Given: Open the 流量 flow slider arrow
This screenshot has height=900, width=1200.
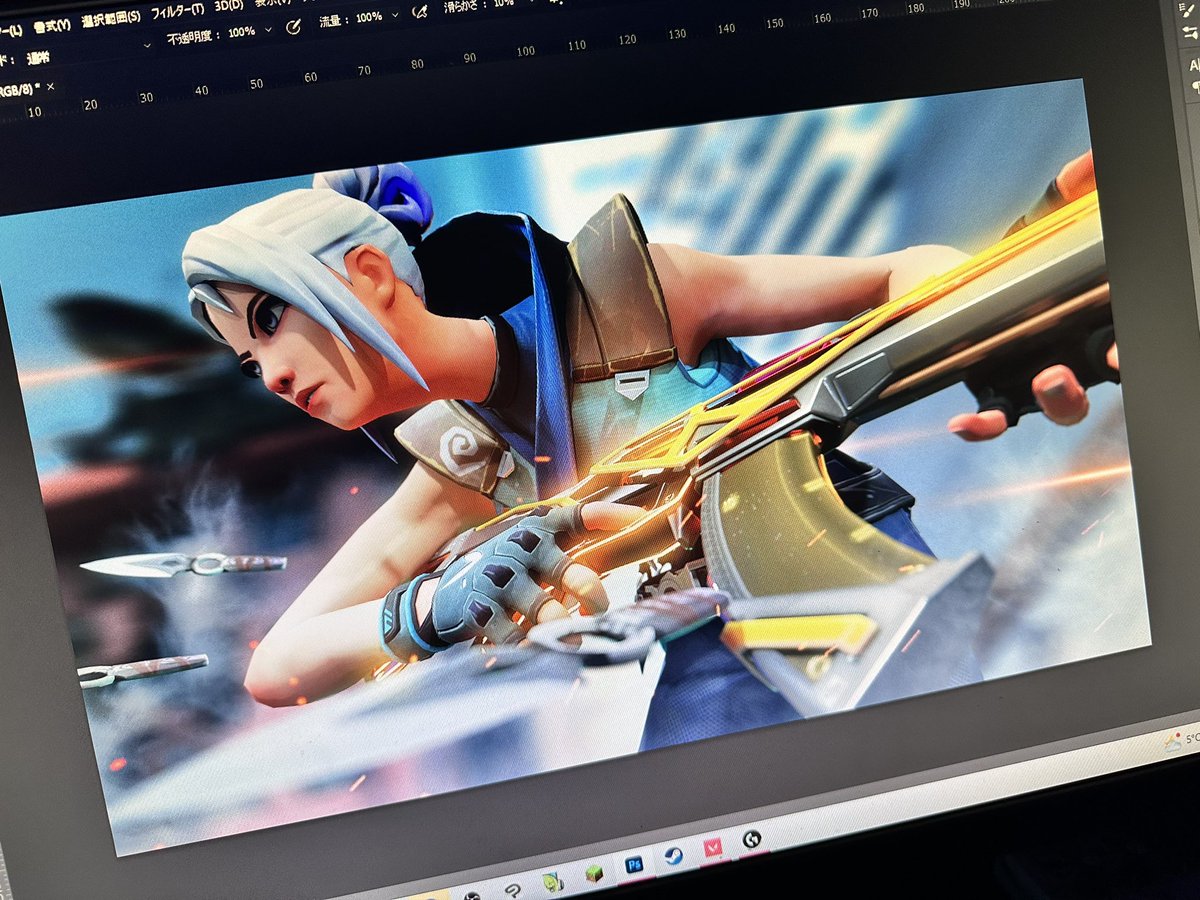Looking at the screenshot, I should point(395,15).
